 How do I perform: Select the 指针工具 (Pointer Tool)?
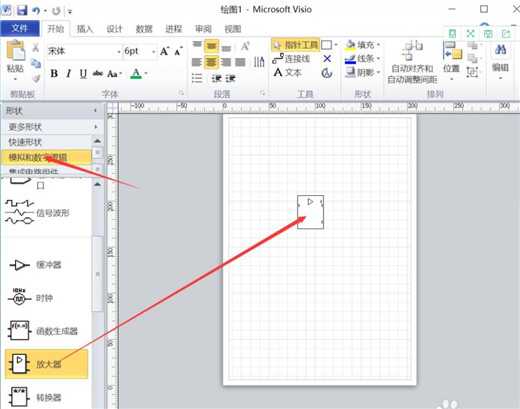tap(295, 45)
